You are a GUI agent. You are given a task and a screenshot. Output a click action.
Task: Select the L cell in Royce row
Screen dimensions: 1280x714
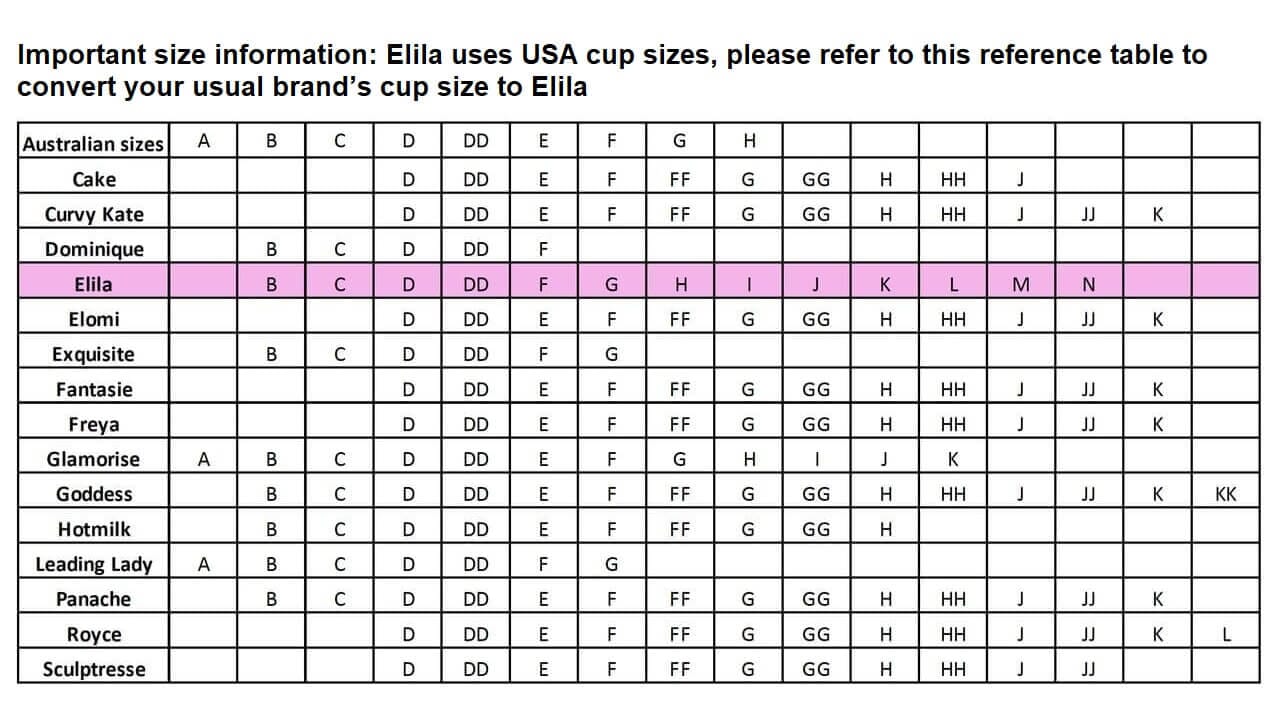click(x=1225, y=634)
